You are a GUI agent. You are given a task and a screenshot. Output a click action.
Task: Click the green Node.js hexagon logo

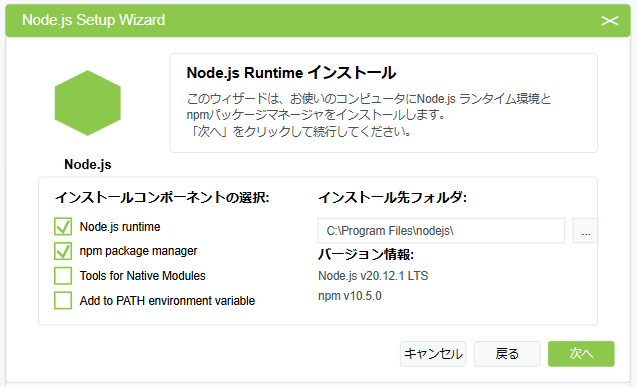point(88,103)
